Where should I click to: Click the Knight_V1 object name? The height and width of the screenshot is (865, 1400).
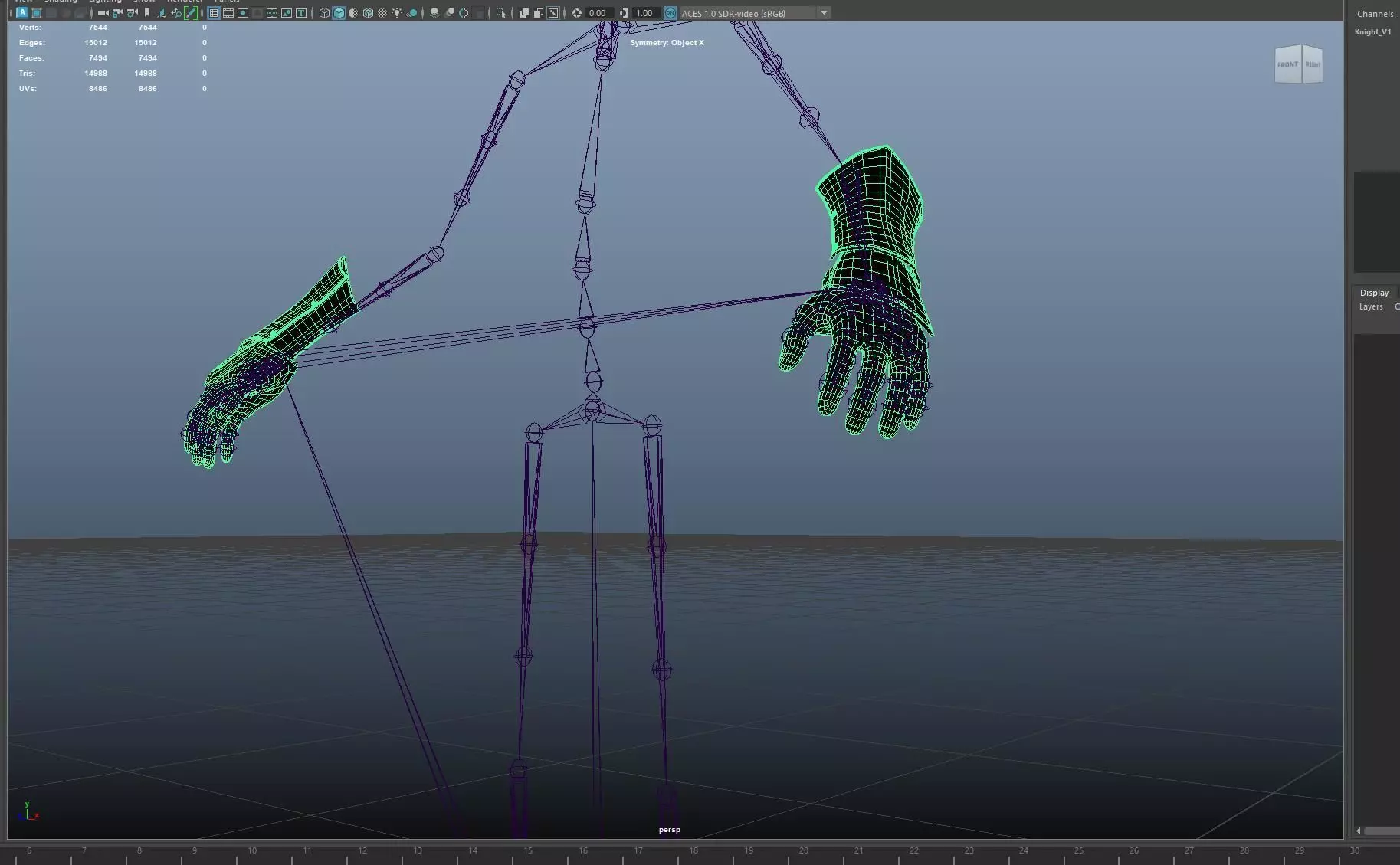(x=1372, y=31)
